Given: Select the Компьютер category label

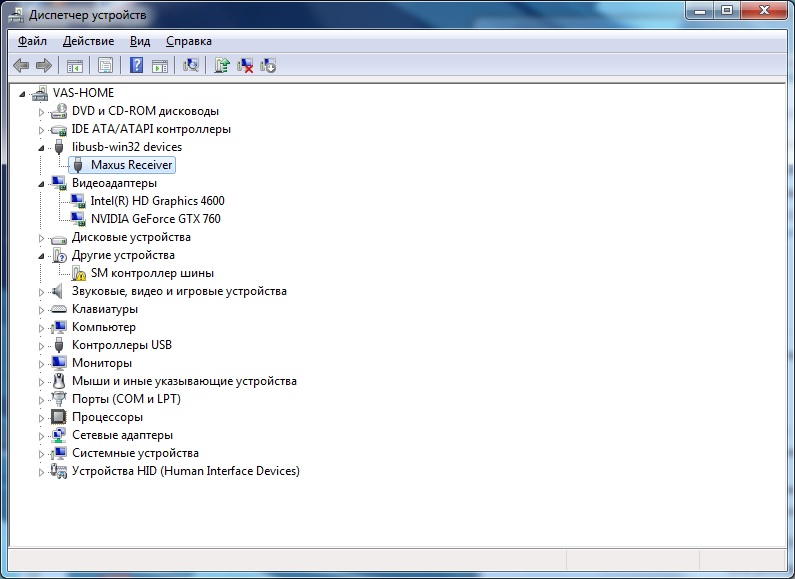Looking at the screenshot, I should (x=104, y=327).
